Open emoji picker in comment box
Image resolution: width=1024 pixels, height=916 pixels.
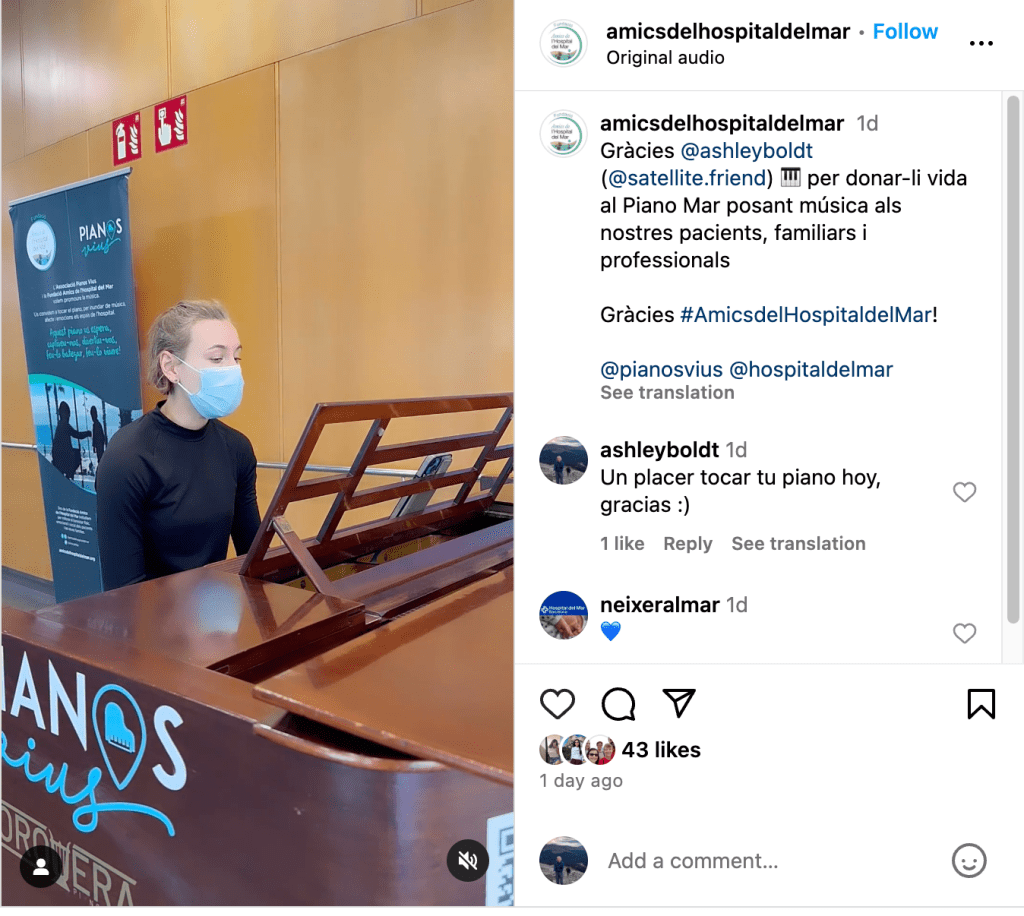pos(968,861)
